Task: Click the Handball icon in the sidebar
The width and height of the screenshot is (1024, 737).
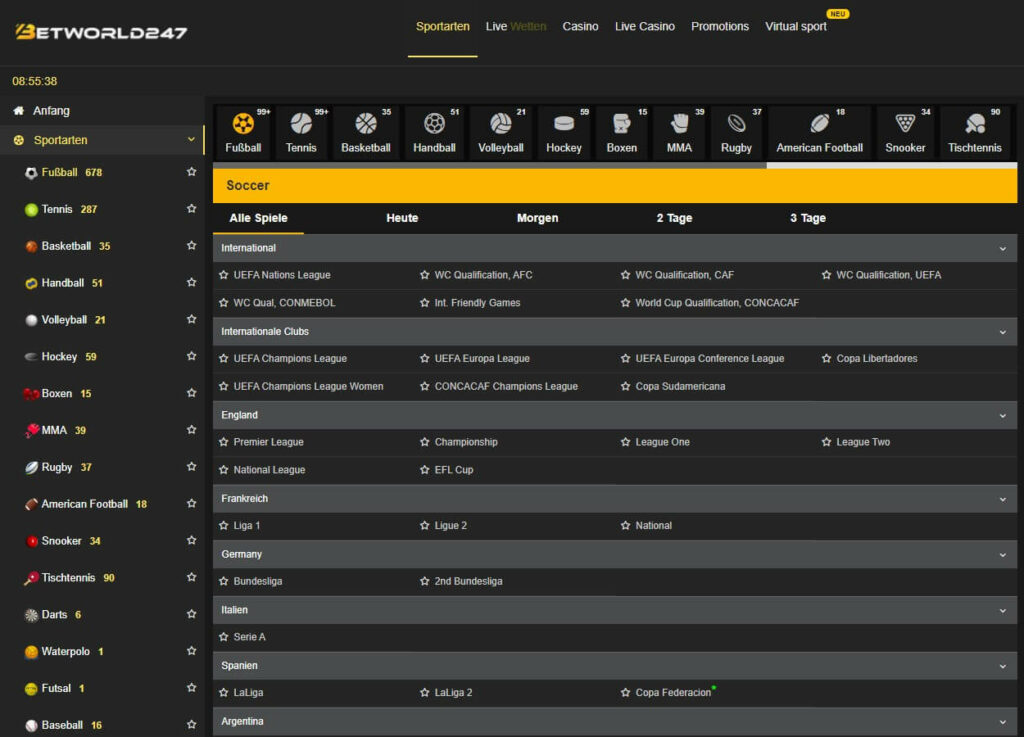Action: pos(31,283)
